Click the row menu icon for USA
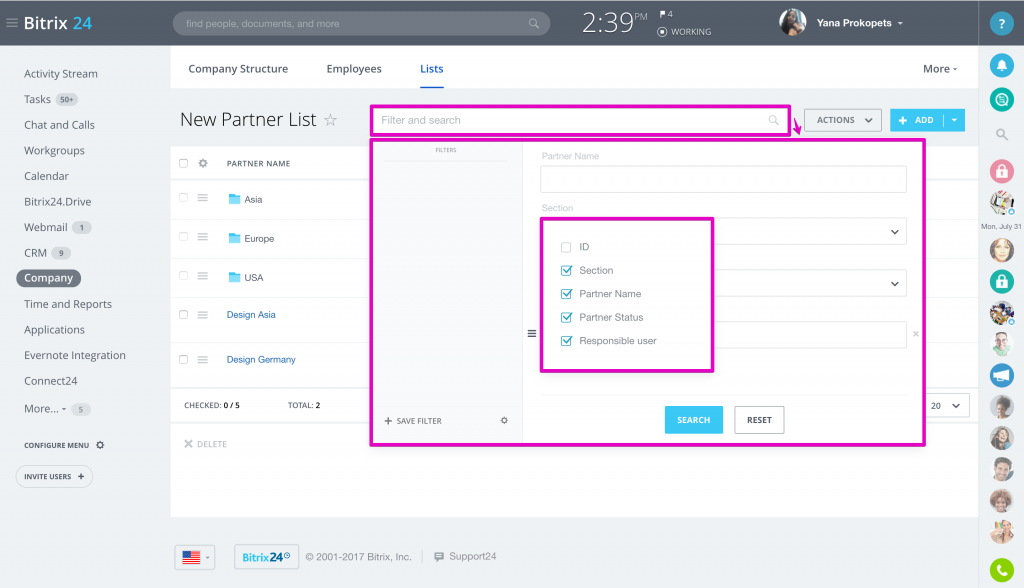Image resolution: width=1024 pixels, height=588 pixels. pyautogui.click(x=203, y=276)
